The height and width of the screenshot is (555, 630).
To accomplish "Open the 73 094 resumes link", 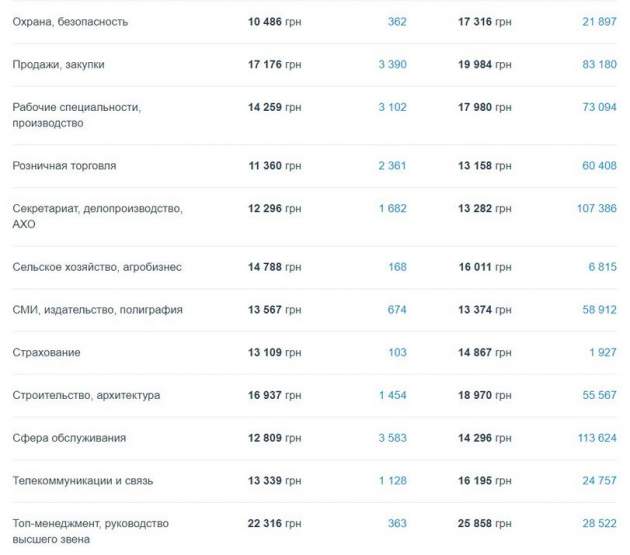I will click(x=599, y=107).
